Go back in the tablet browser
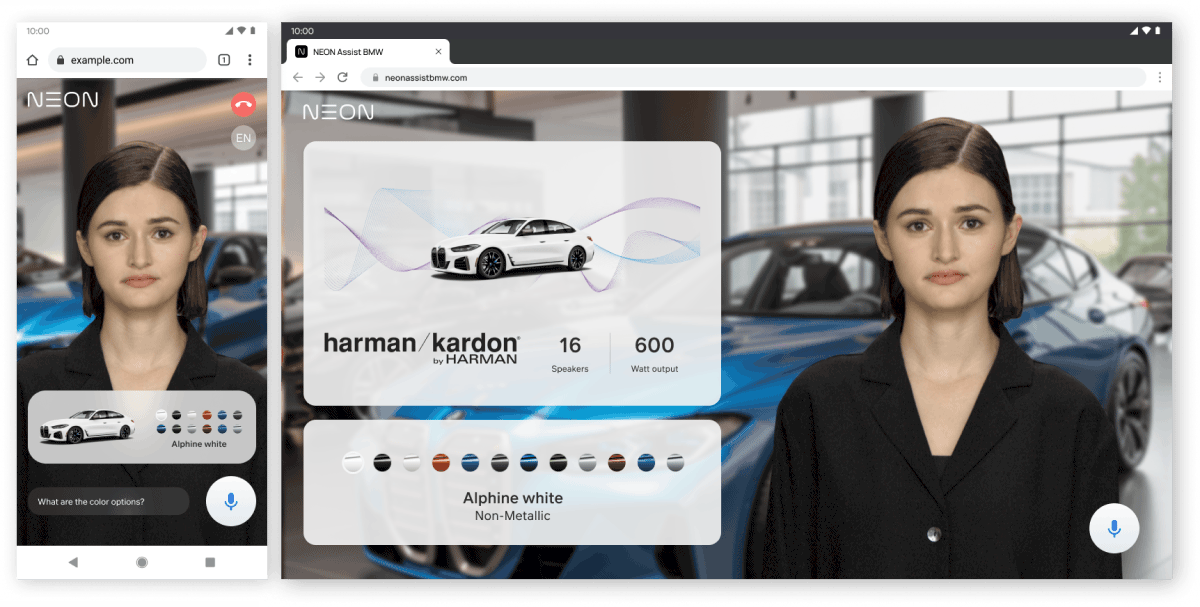 click(298, 77)
